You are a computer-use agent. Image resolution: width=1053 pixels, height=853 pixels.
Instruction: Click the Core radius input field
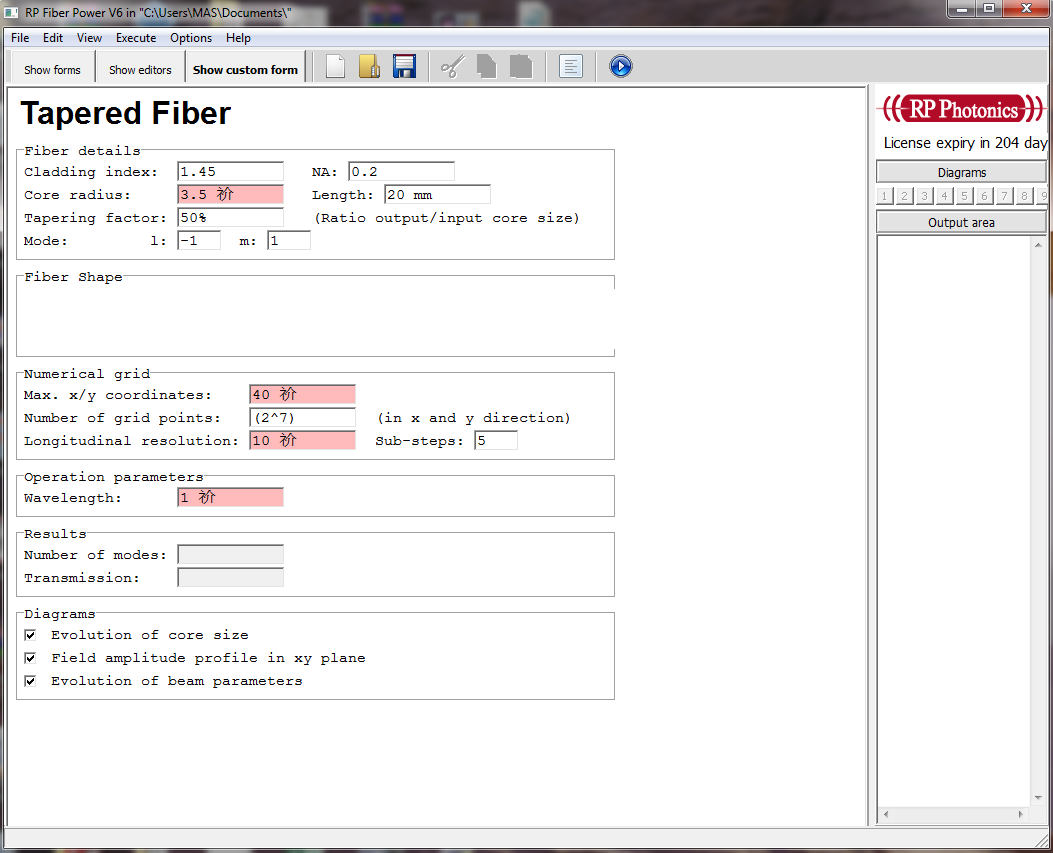(x=230, y=195)
